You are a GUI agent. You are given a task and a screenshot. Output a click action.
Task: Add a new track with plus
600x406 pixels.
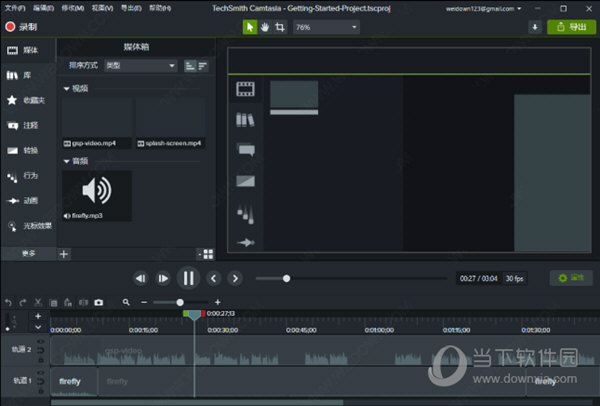(x=38, y=316)
